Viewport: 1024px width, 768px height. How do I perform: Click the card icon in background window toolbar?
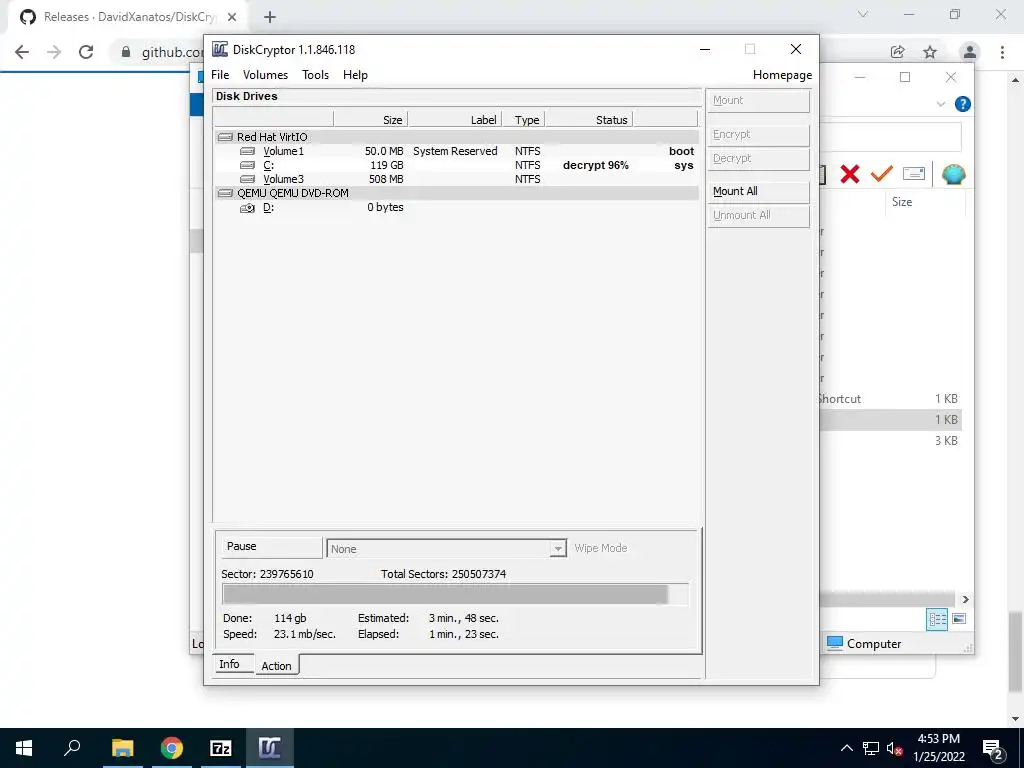pos(914,173)
